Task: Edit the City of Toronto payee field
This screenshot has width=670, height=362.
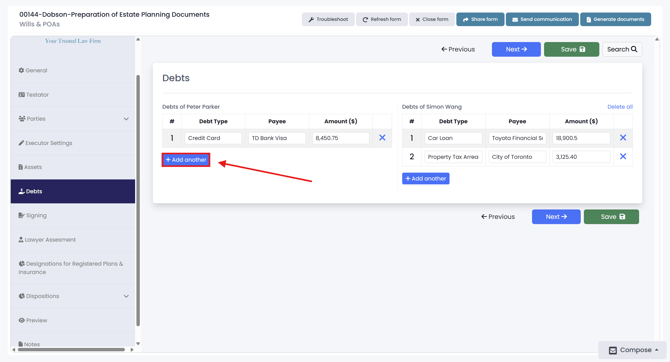Action: pos(517,157)
